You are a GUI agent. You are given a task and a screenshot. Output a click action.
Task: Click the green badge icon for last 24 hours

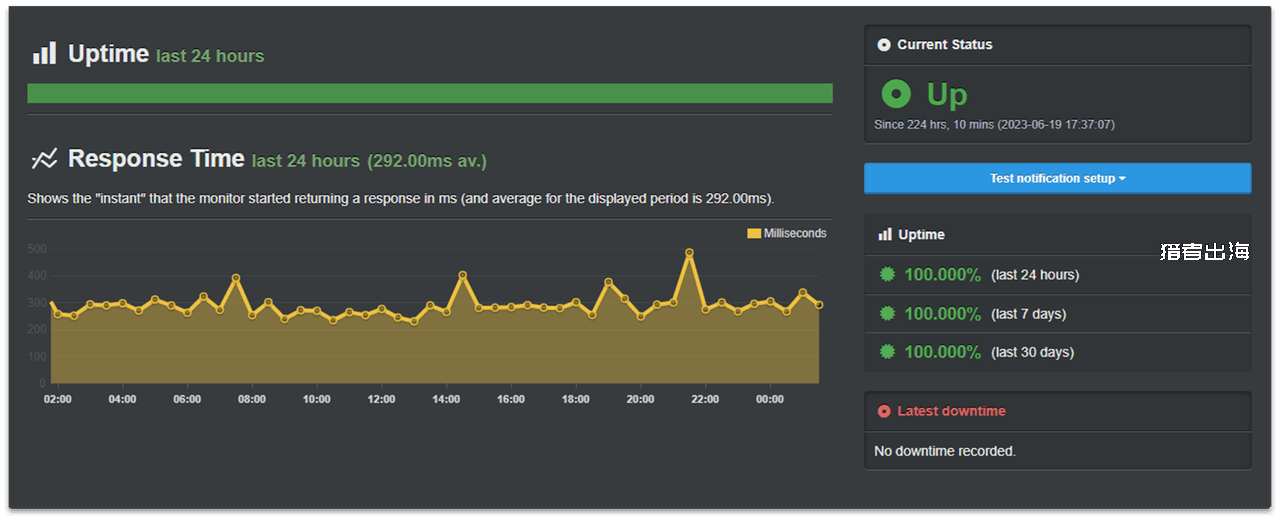(x=886, y=274)
